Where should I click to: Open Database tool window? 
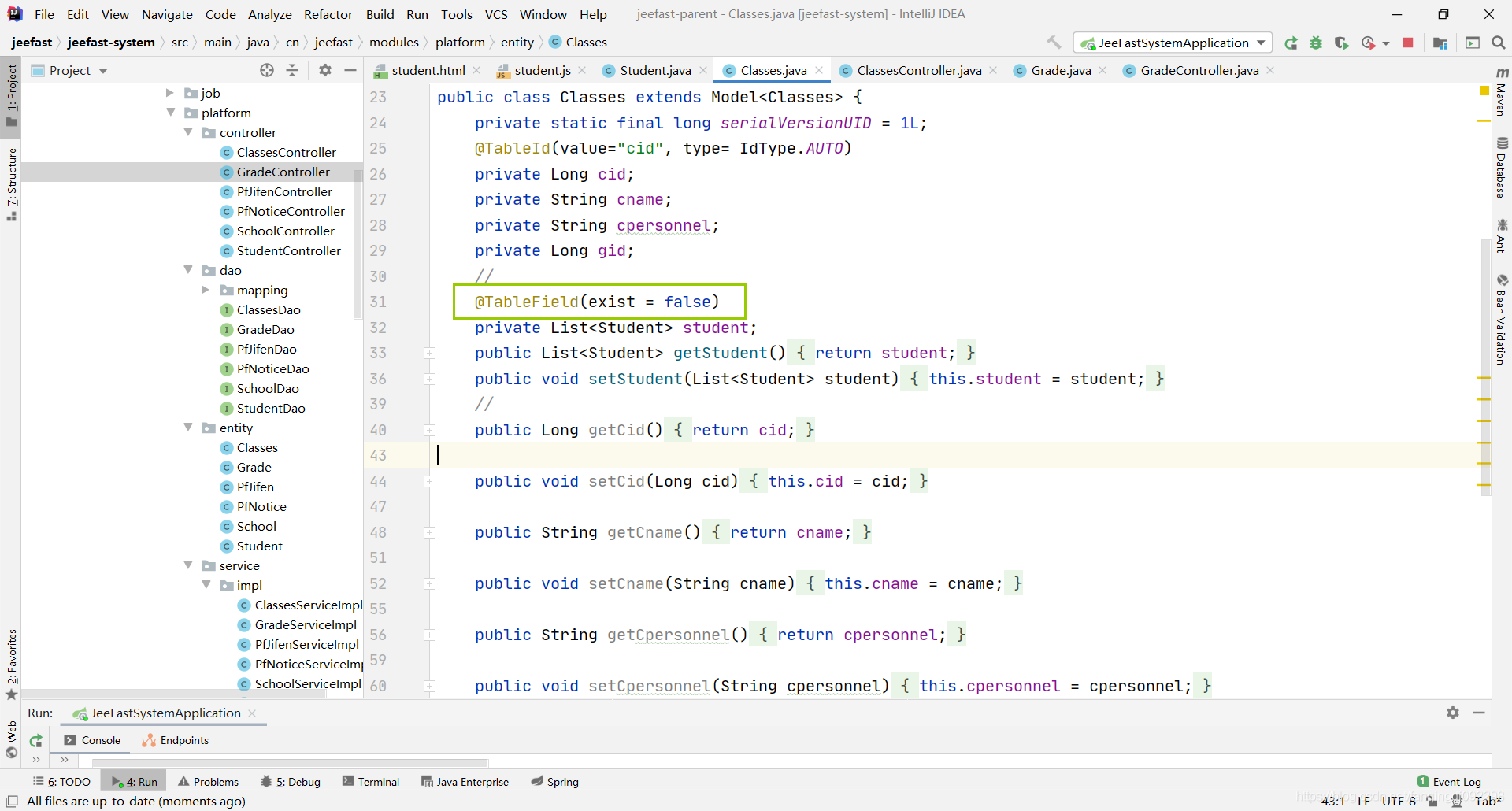(1502, 168)
